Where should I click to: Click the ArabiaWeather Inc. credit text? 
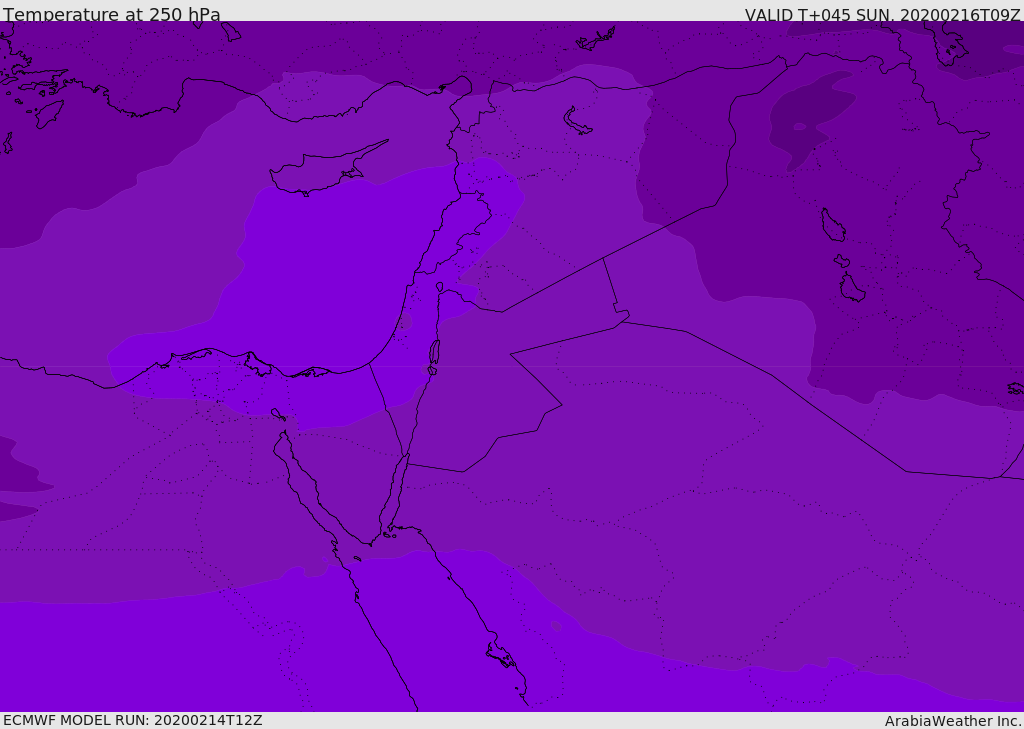(953, 721)
